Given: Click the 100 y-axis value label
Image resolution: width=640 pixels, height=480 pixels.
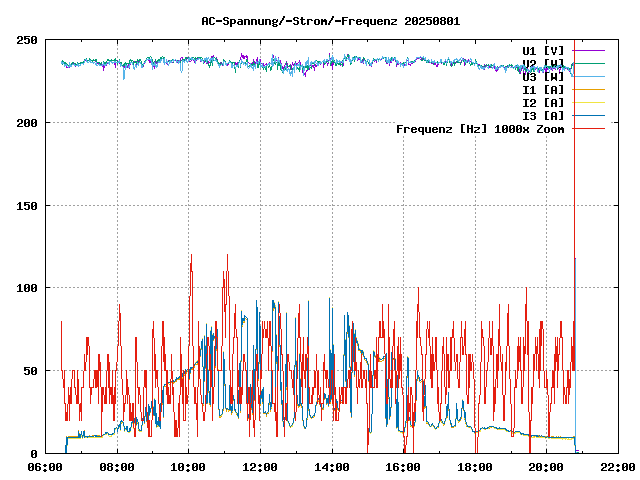Looking at the screenshot, I should pyautogui.click(x=27, y=288).
